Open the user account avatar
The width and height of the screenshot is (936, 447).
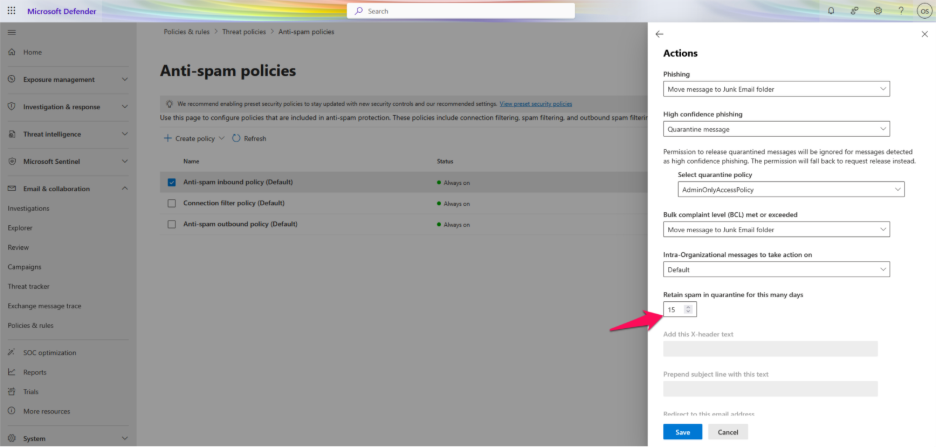[x=923, y=11]
